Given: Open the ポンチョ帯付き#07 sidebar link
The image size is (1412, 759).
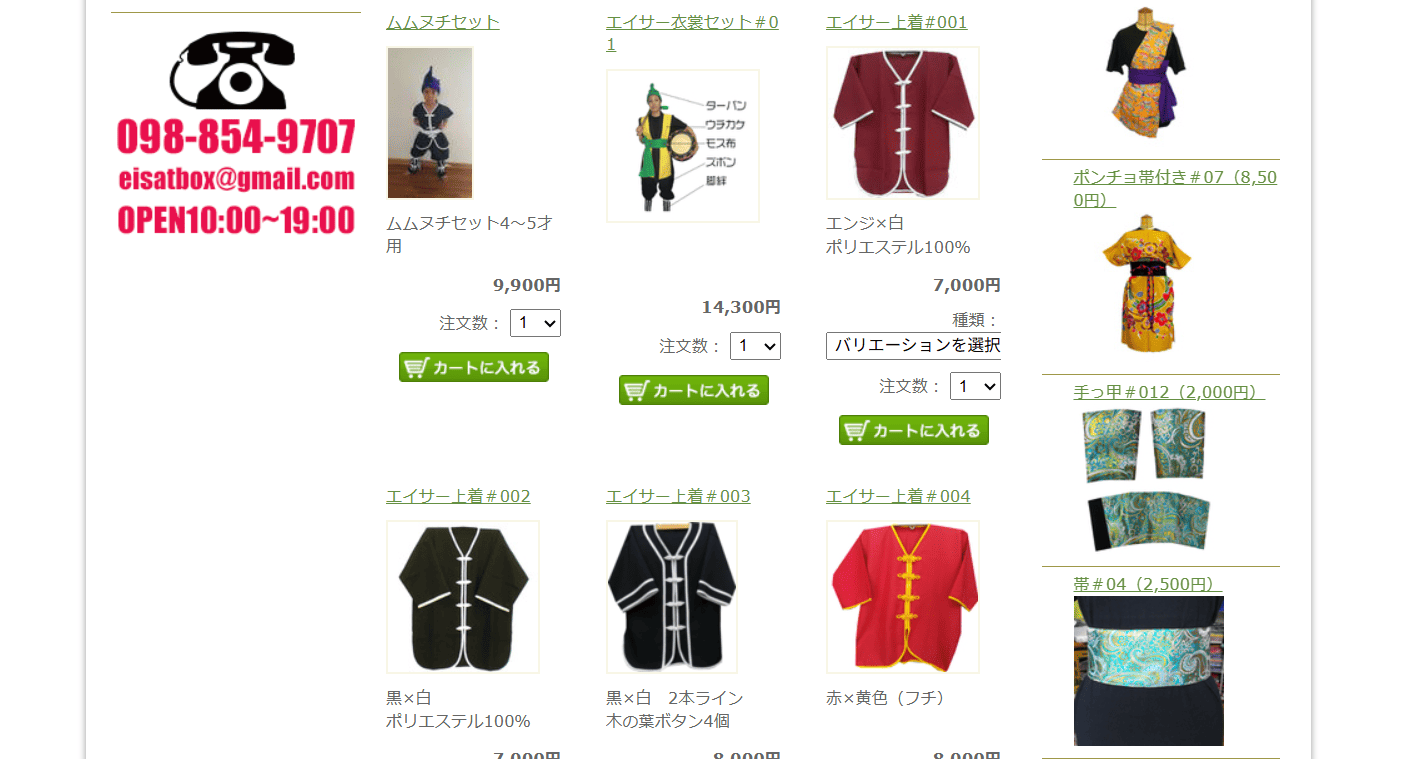Looking at the screenshot, I should point(1175,188).
